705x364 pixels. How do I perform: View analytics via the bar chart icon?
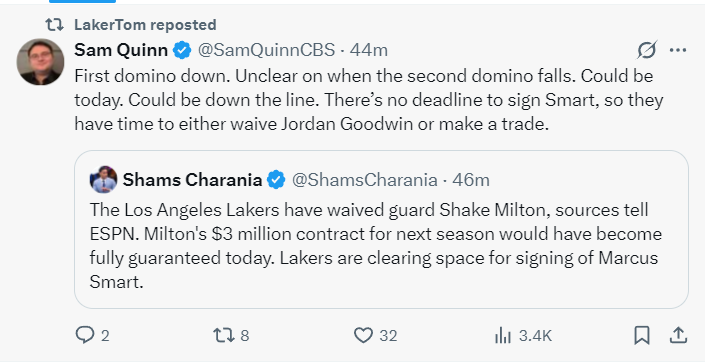pos(504,335)
